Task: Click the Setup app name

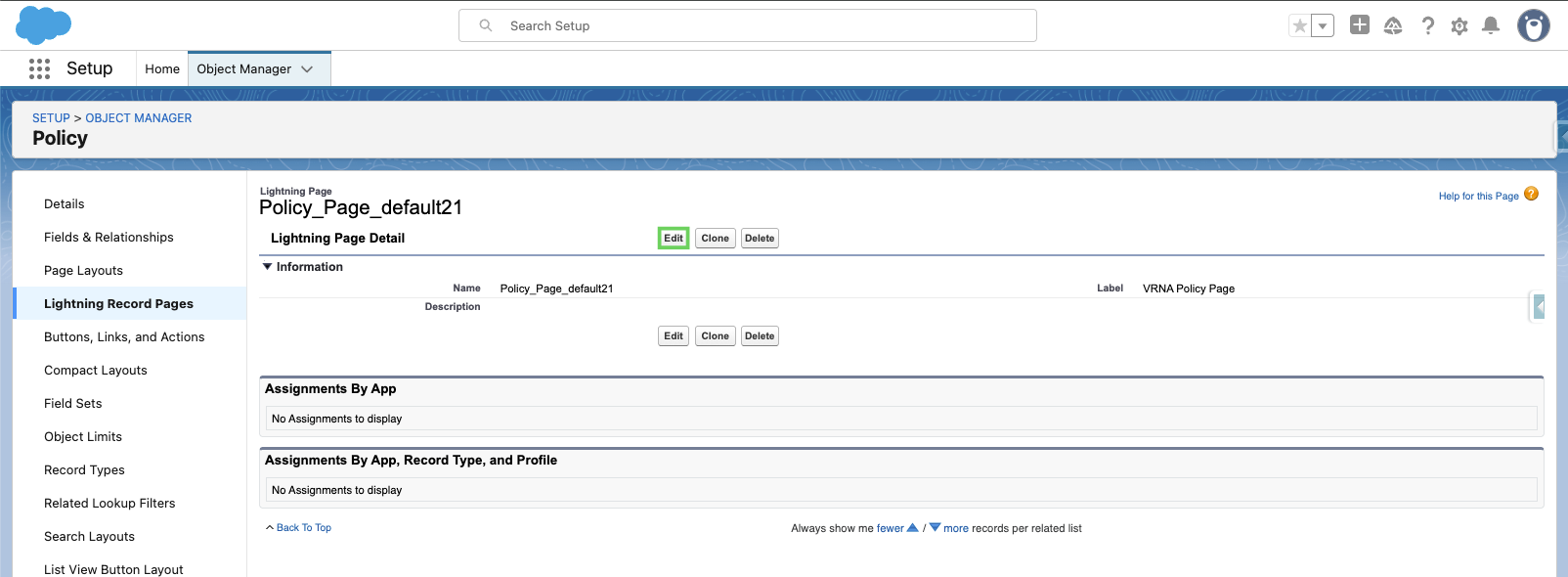Action: click(90, 68)
